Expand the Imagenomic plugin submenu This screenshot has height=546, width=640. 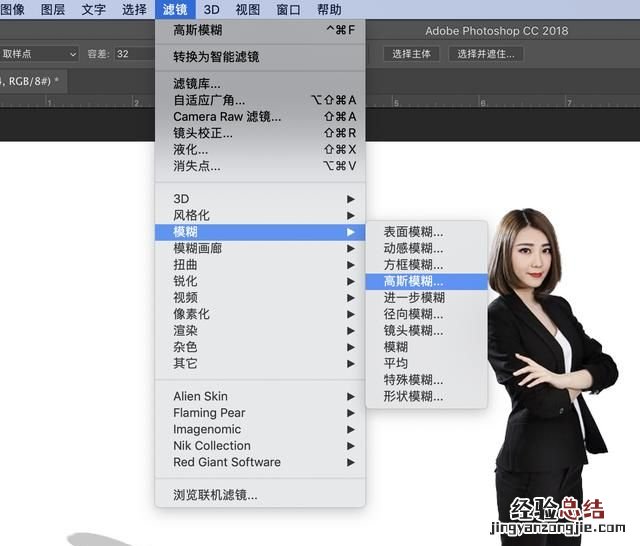pos(260,429)
